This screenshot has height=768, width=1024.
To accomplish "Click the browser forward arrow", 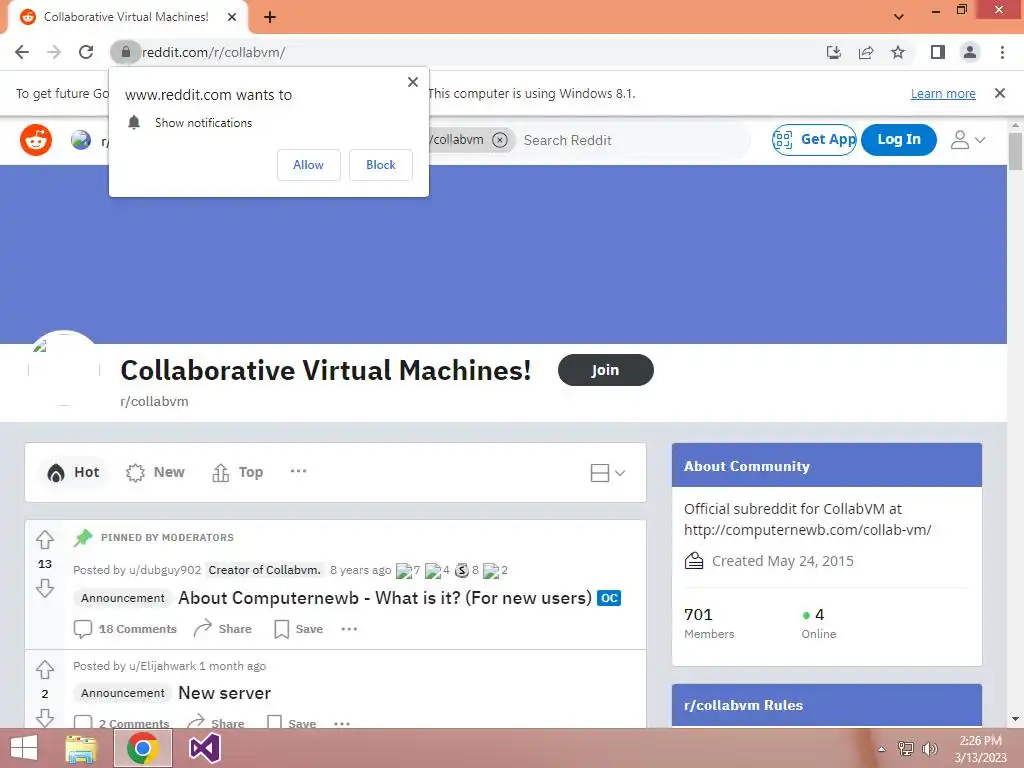I will (x=54, y=52).
